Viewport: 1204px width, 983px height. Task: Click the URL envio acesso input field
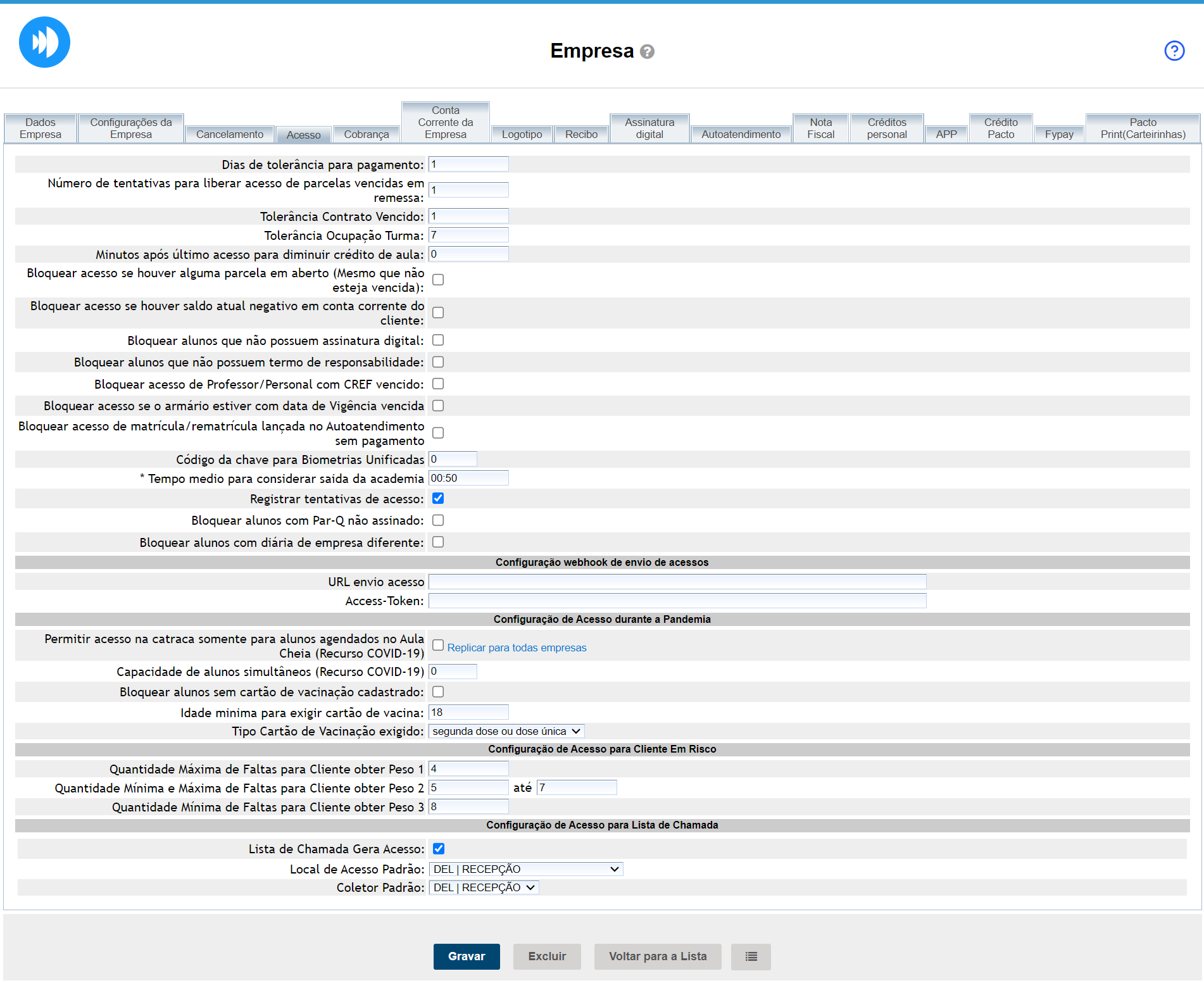(x=677, y=582)
